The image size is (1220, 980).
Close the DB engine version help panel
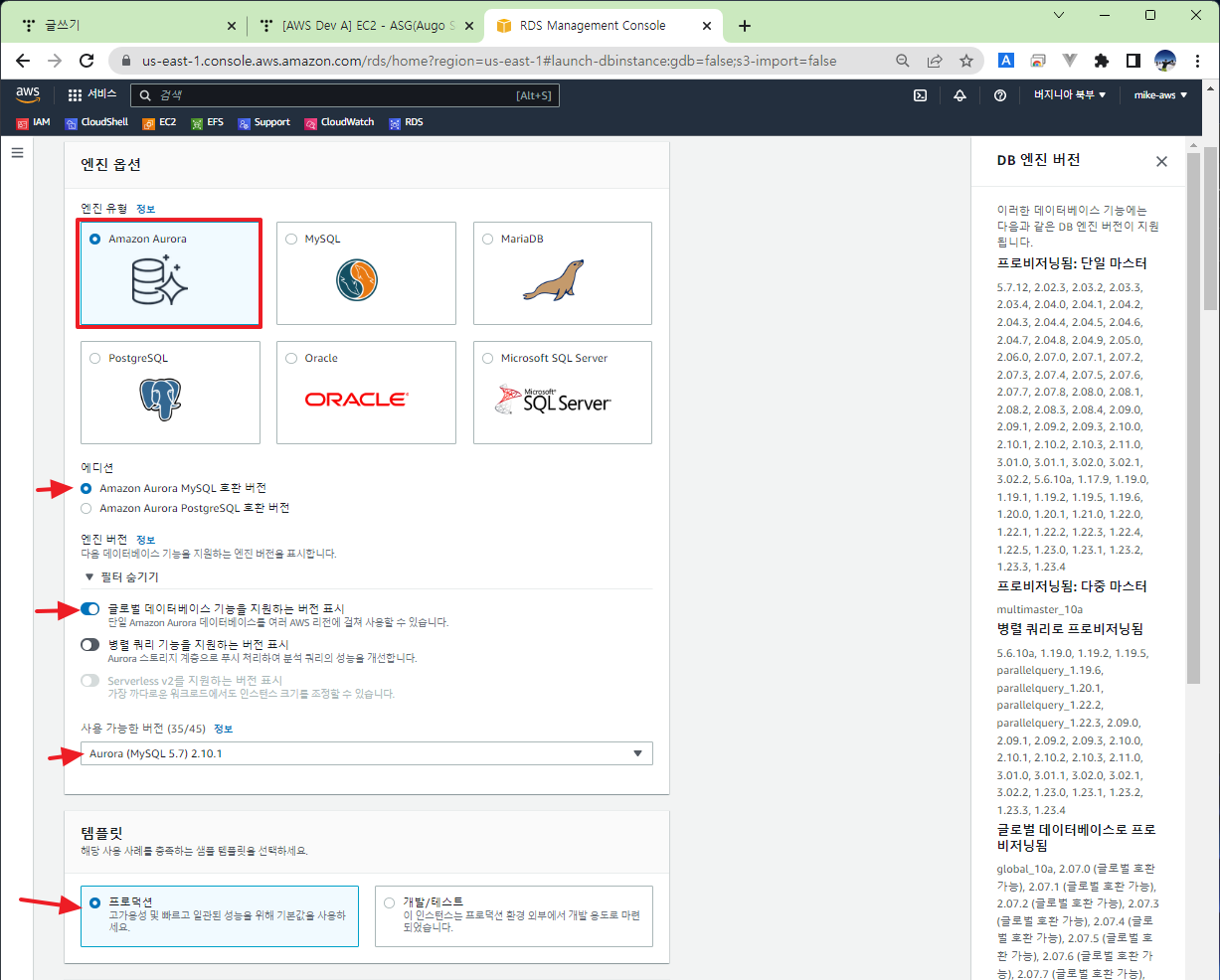tap(1161, 161)
